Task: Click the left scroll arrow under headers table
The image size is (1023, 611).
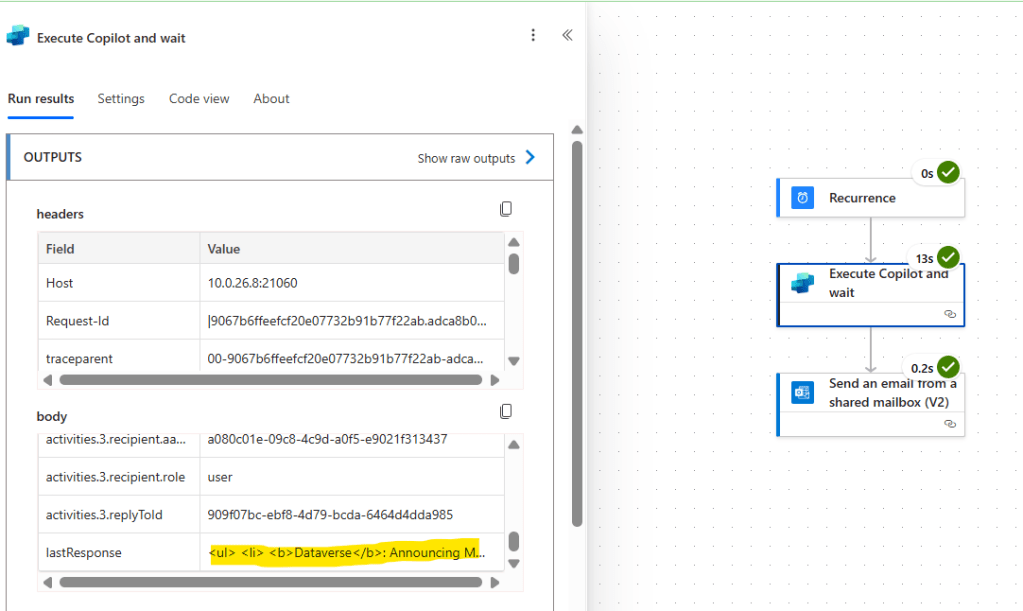Action: click(47, 380)
